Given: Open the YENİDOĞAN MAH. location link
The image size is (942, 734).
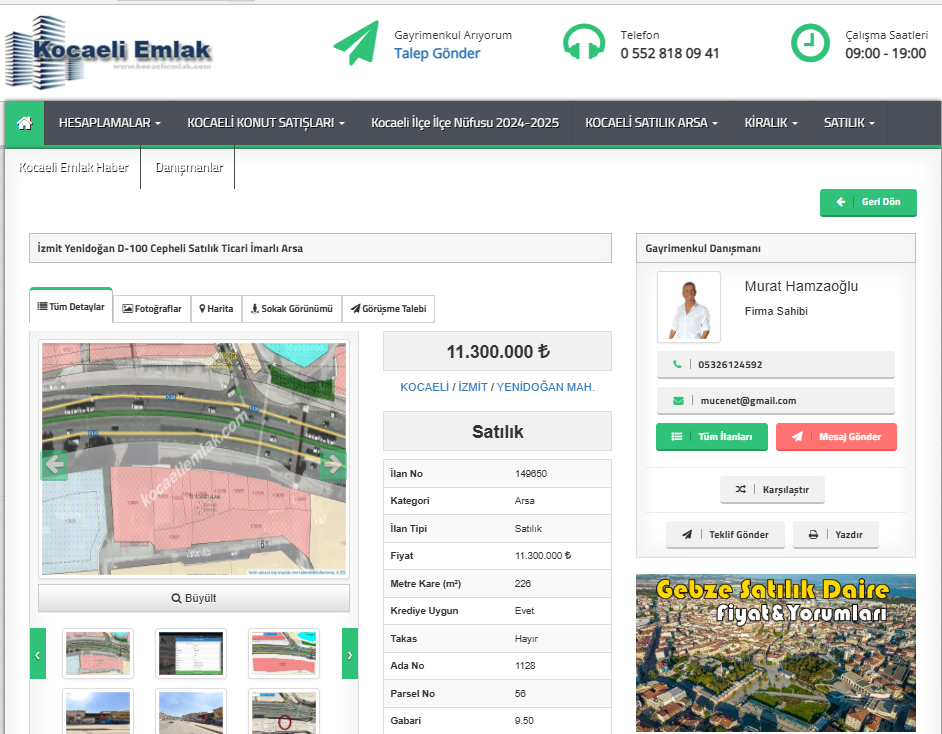Looking at the screenshot, I should point(545,387).
